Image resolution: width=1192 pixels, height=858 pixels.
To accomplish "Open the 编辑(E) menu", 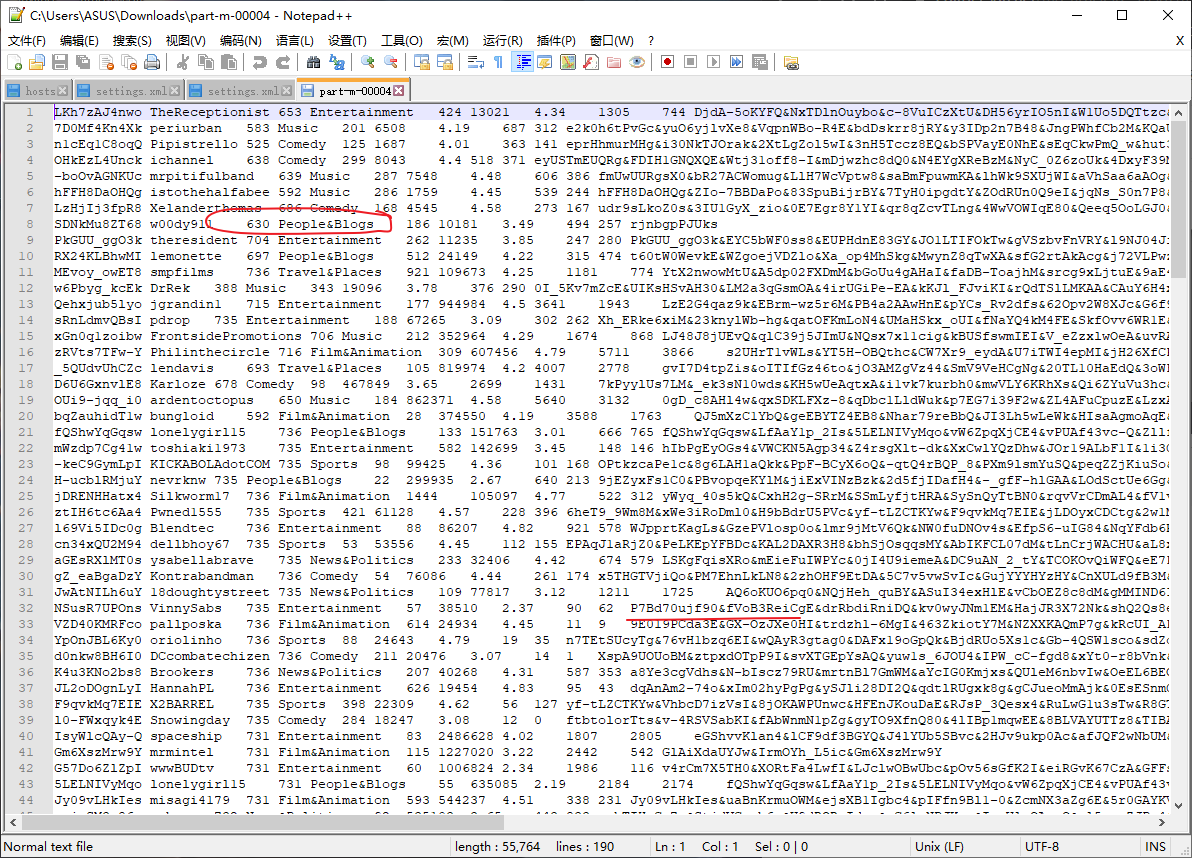I will pyautogui.click(x=79, y=40).
